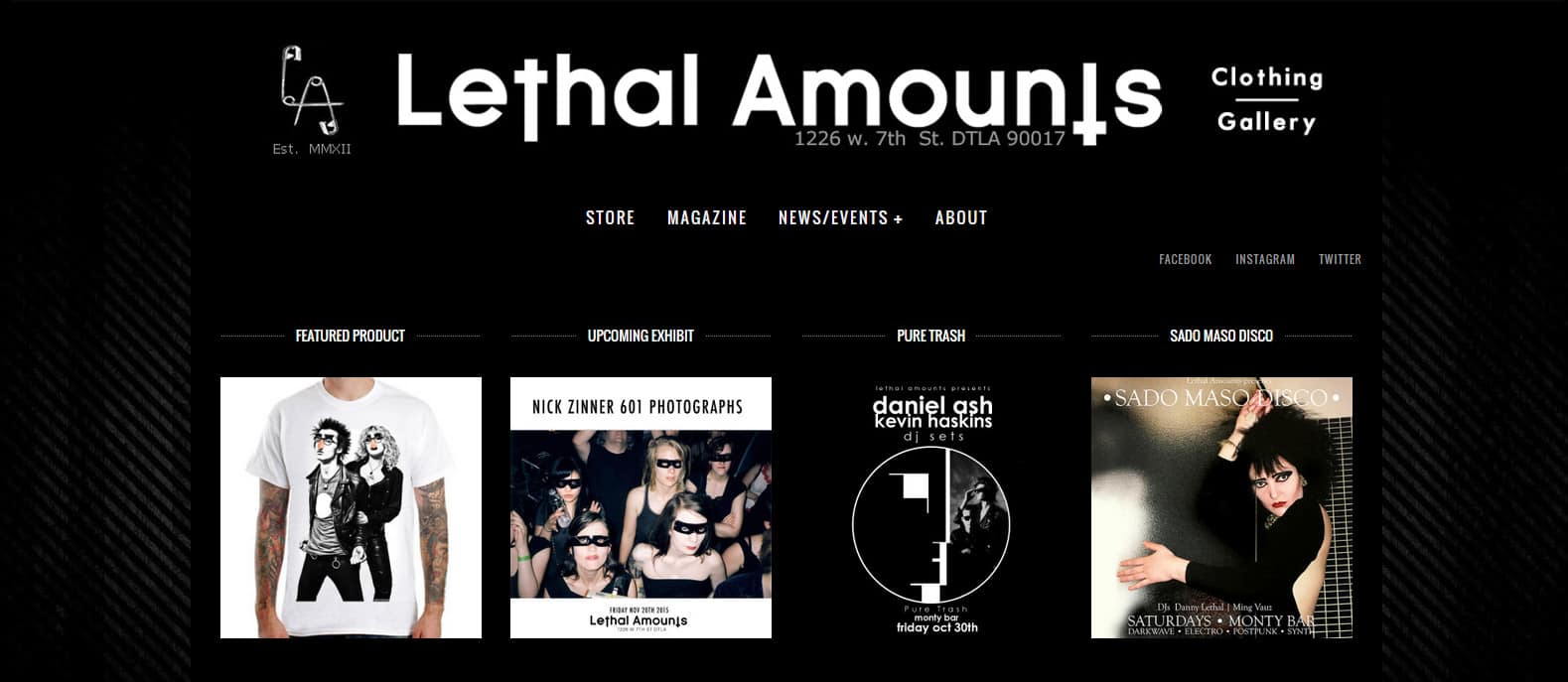Image resolution: width=1568 pixels, height=682 pixels.
Task: Open the Nick Zinner 601 Photographs poster
Action: [641, 507]
